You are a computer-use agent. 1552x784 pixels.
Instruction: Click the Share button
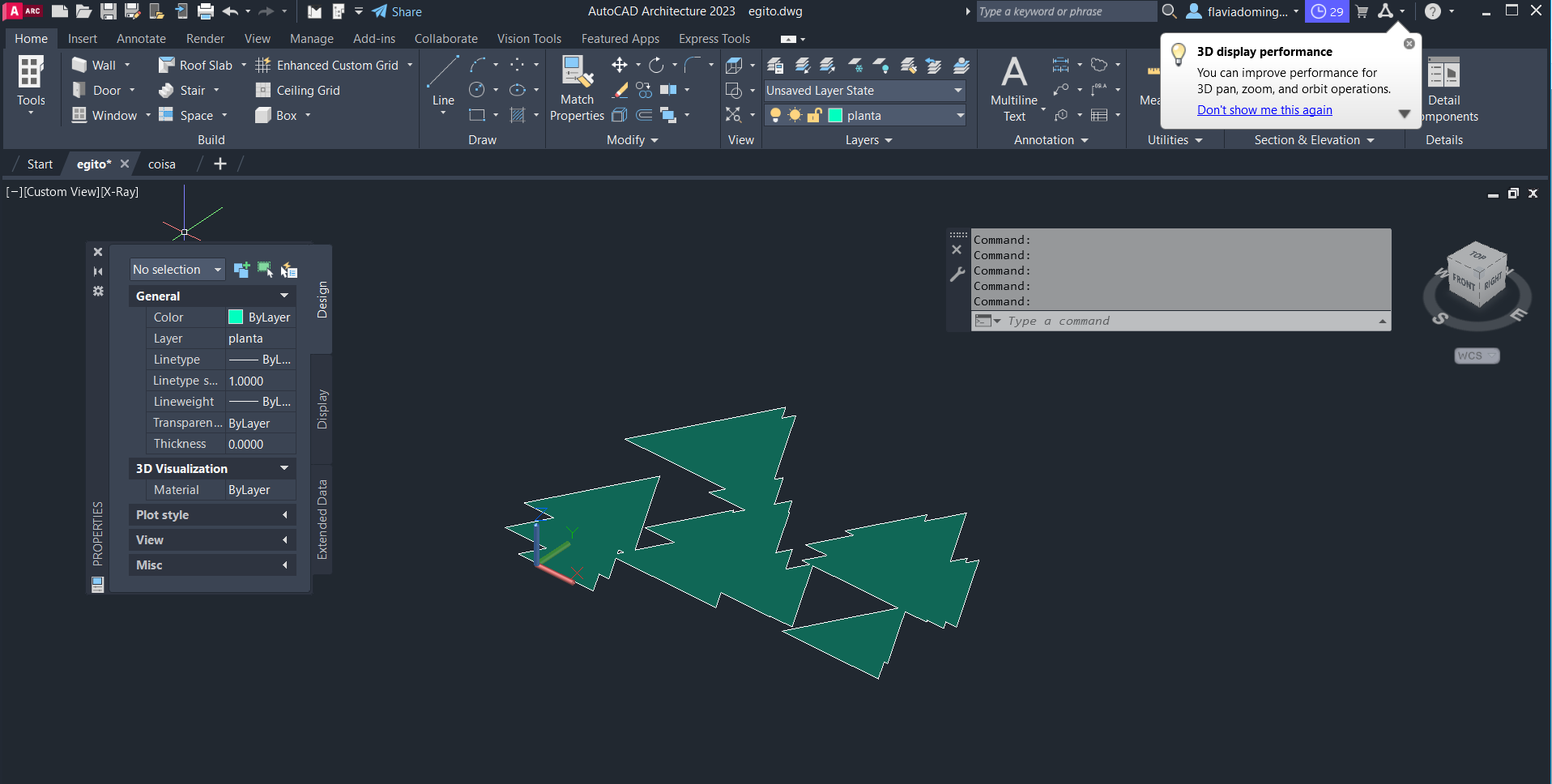[x=397, y=11]
